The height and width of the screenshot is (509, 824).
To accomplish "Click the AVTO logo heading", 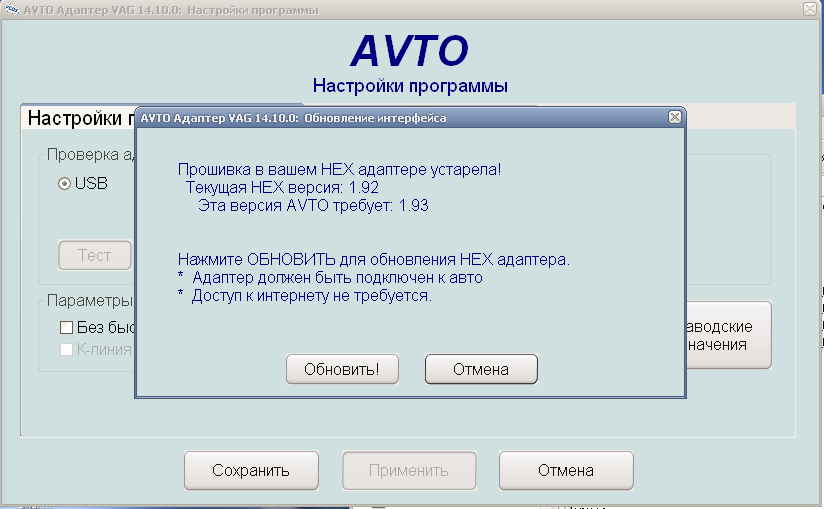I will coord(409,51).
